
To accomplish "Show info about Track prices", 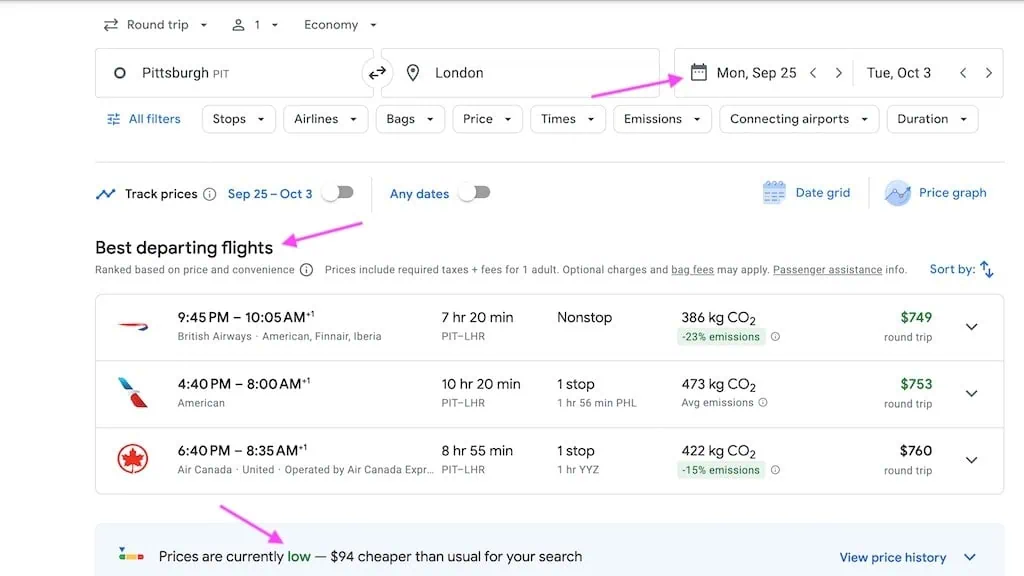I will (x=210, y=195).
